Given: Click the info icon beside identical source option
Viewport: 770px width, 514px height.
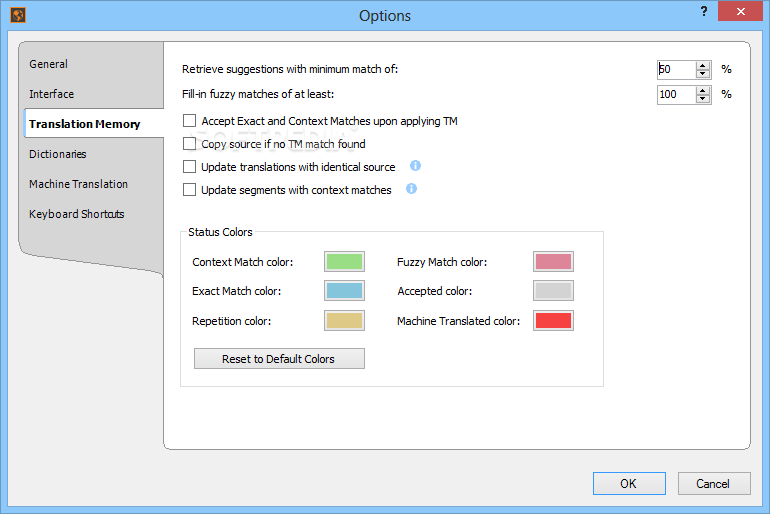Looking at the screenshot, I should [x=415, y=166].
